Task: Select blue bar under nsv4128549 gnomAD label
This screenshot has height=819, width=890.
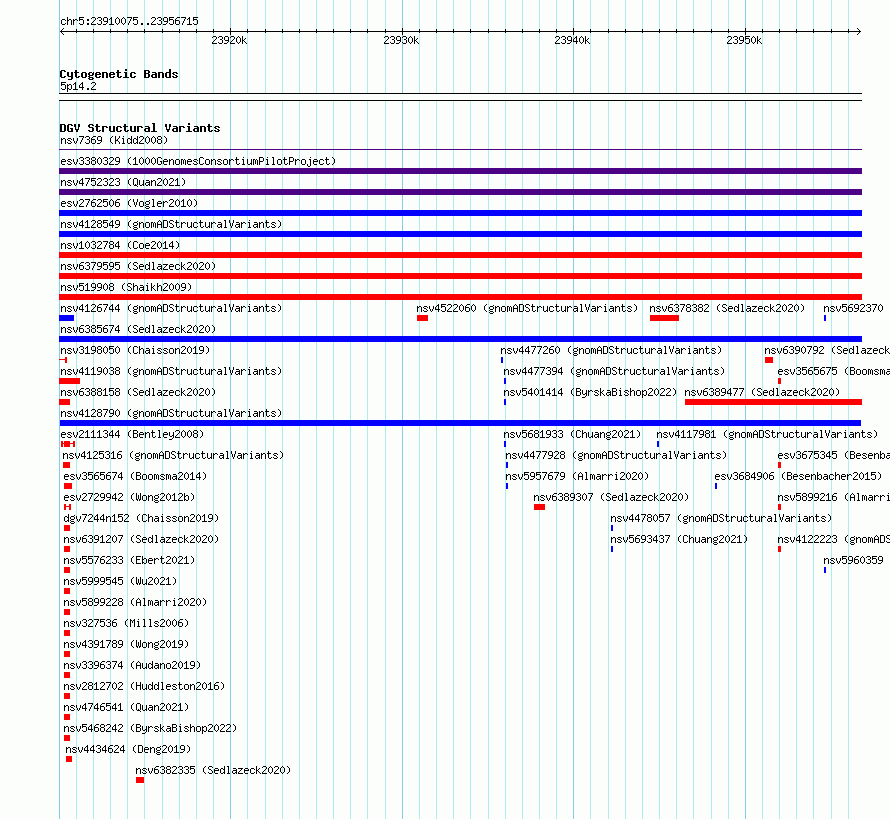Action: pos(460,234)
